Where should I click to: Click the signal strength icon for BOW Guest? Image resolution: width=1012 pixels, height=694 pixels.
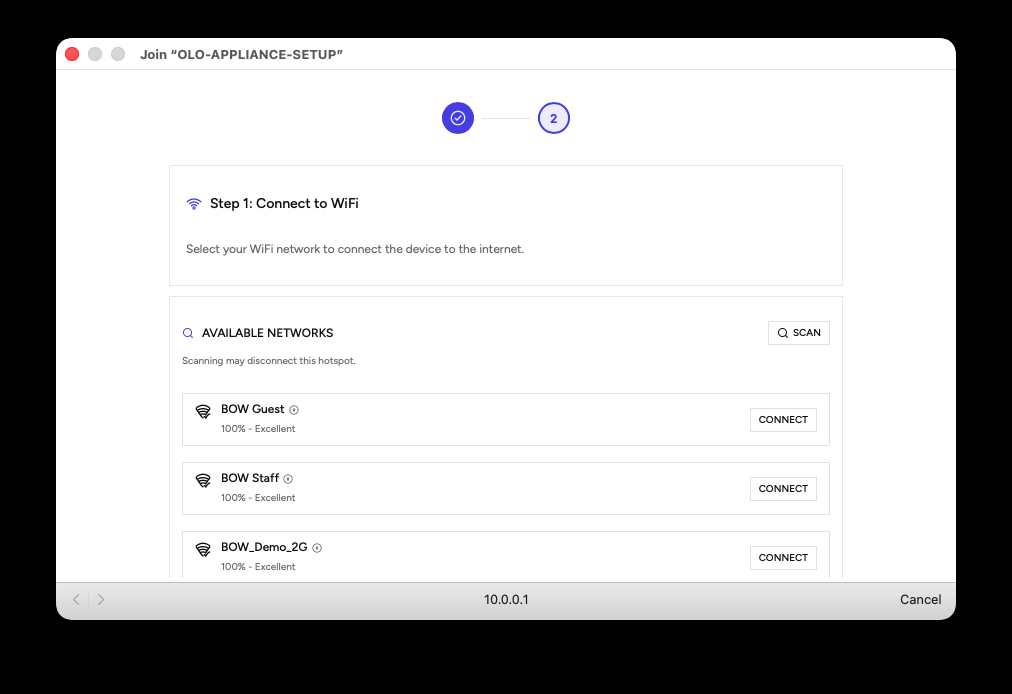203,409
